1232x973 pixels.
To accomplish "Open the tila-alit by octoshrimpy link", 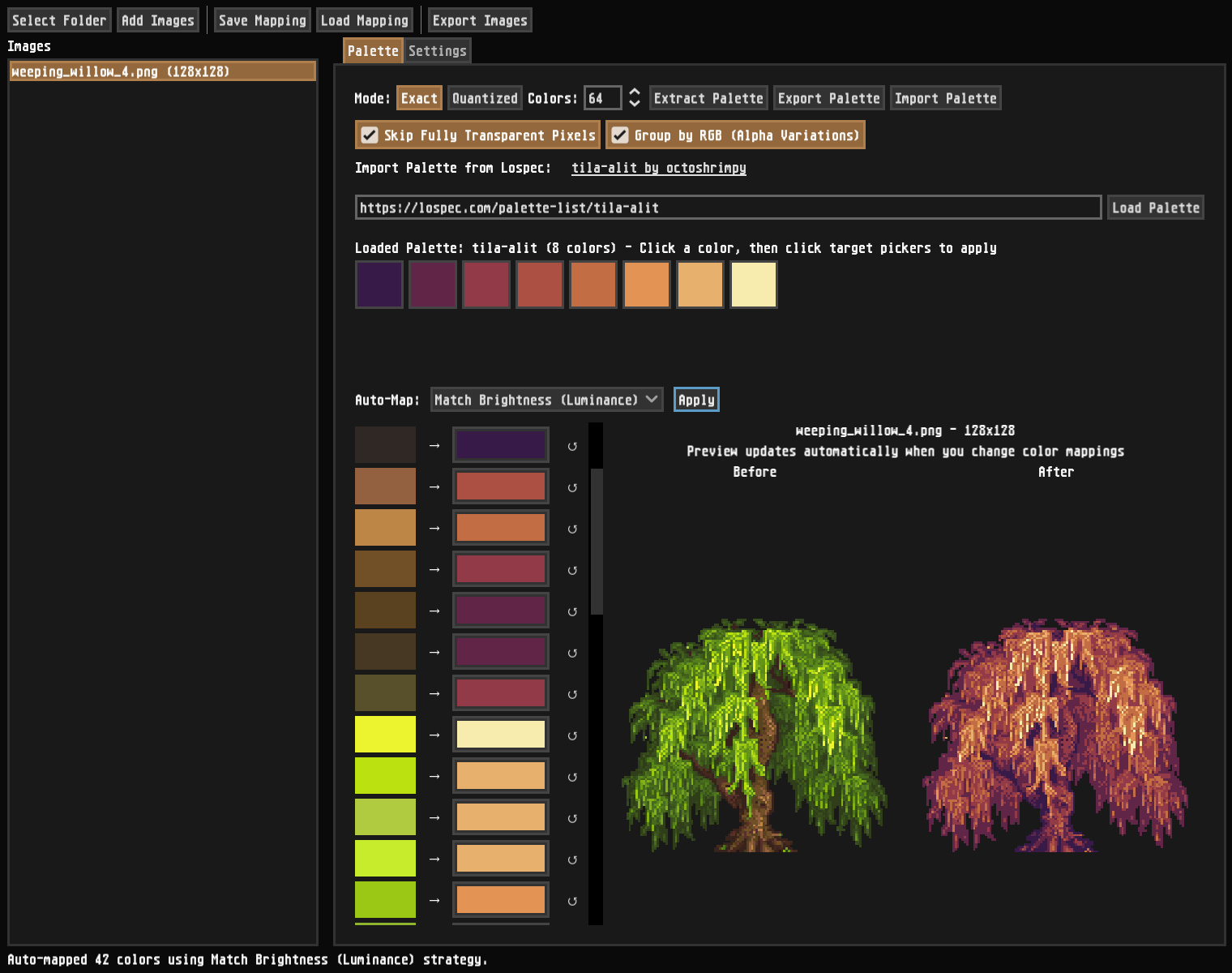I will (x=658, y=168).
